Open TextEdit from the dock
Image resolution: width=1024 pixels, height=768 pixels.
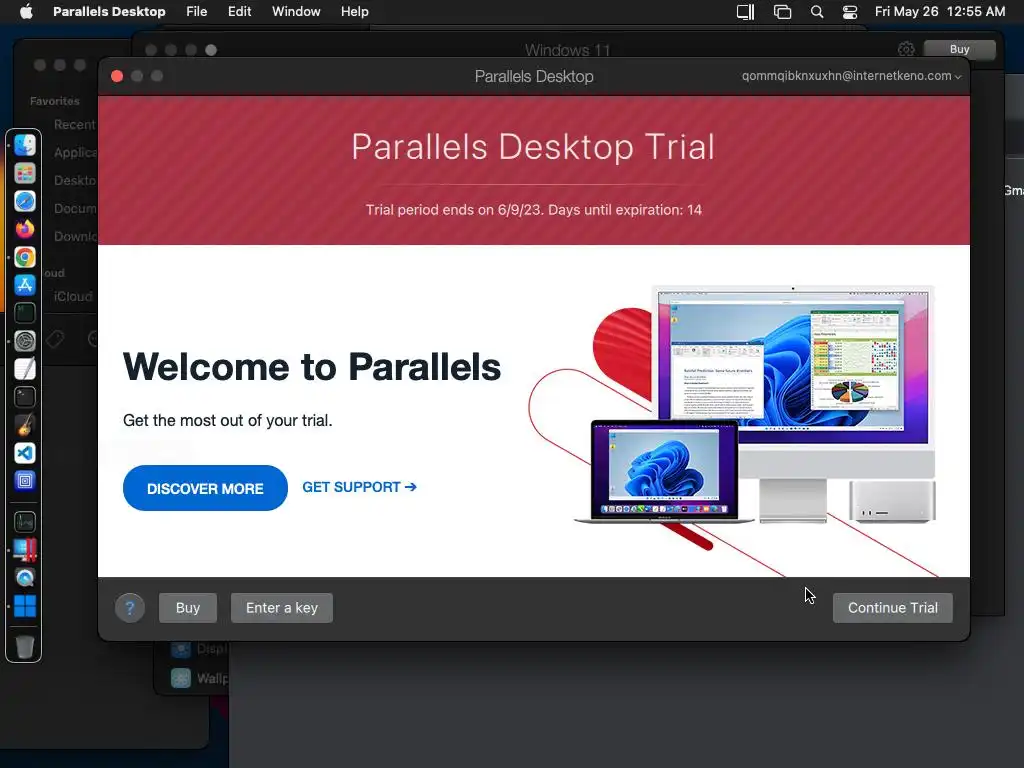pyautogui.click(x=25, y=369)
